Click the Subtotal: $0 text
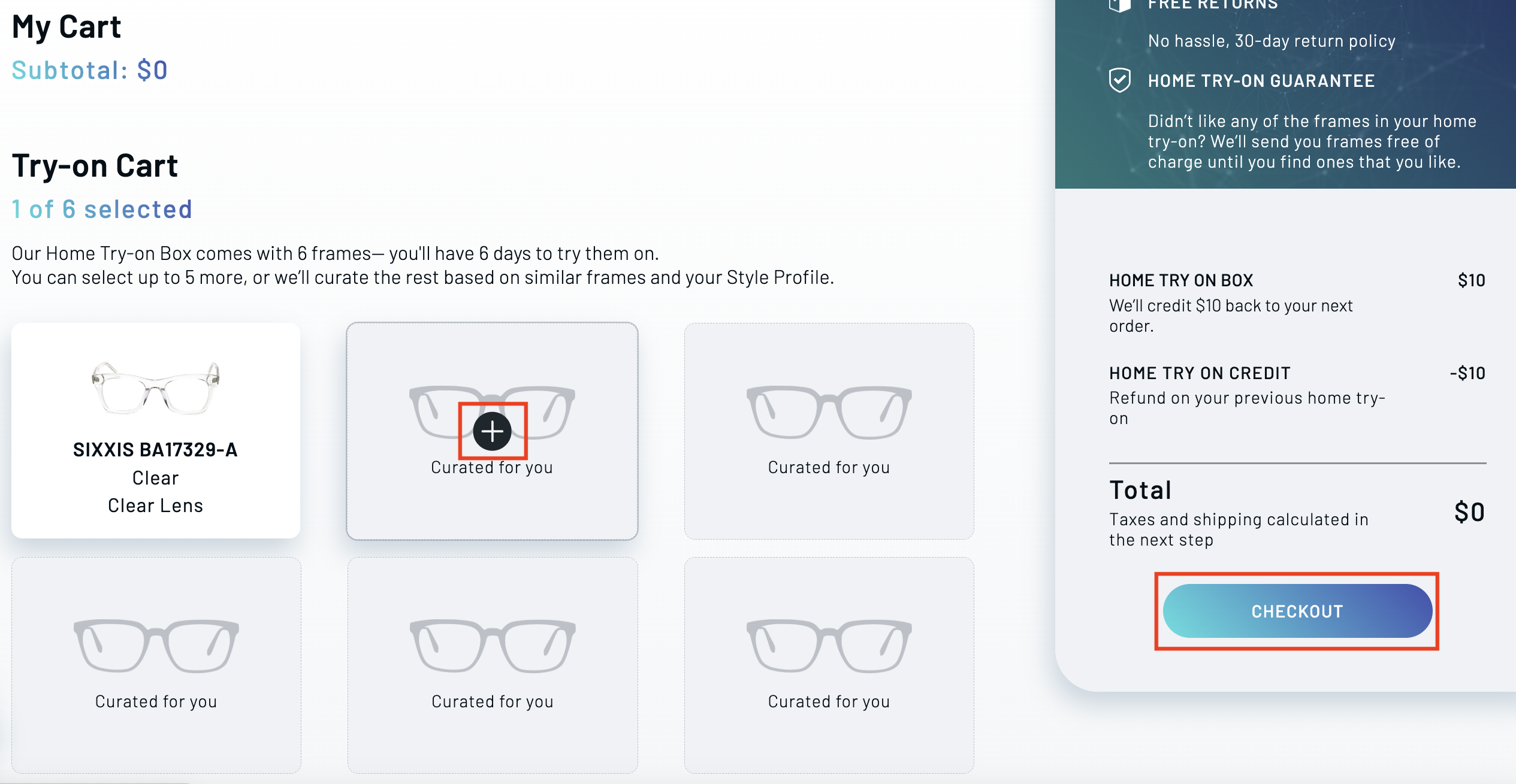Screen dimensions: 1516x784 [90, 71]
